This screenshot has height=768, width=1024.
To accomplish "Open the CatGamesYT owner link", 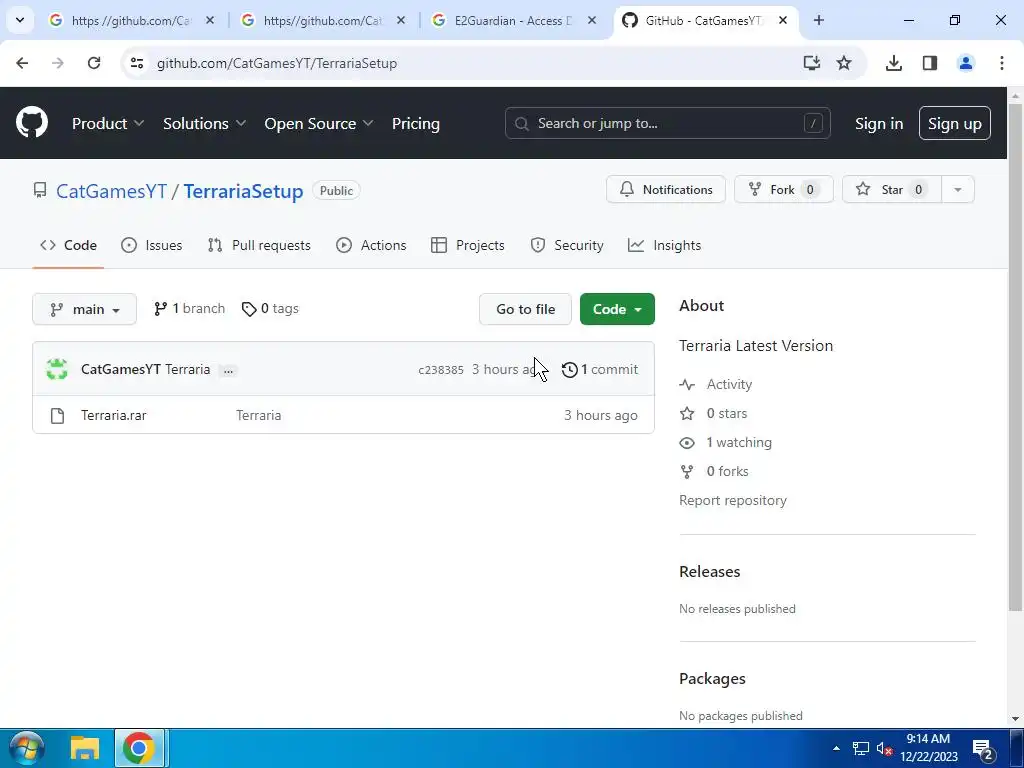I will [111, 191].
